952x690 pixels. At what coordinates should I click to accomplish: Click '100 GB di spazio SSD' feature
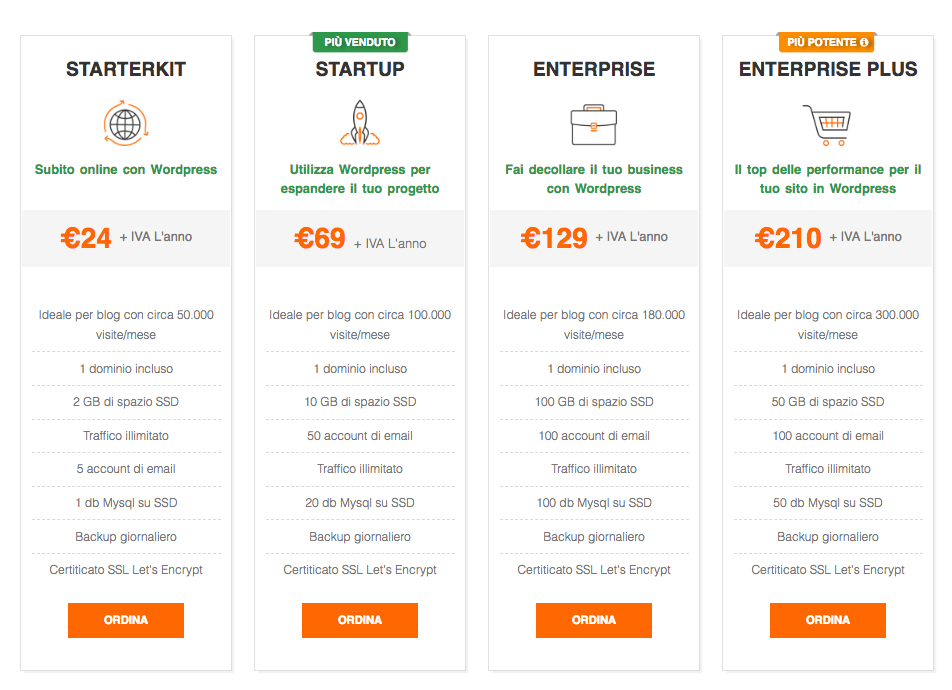(x=594, y=402)
